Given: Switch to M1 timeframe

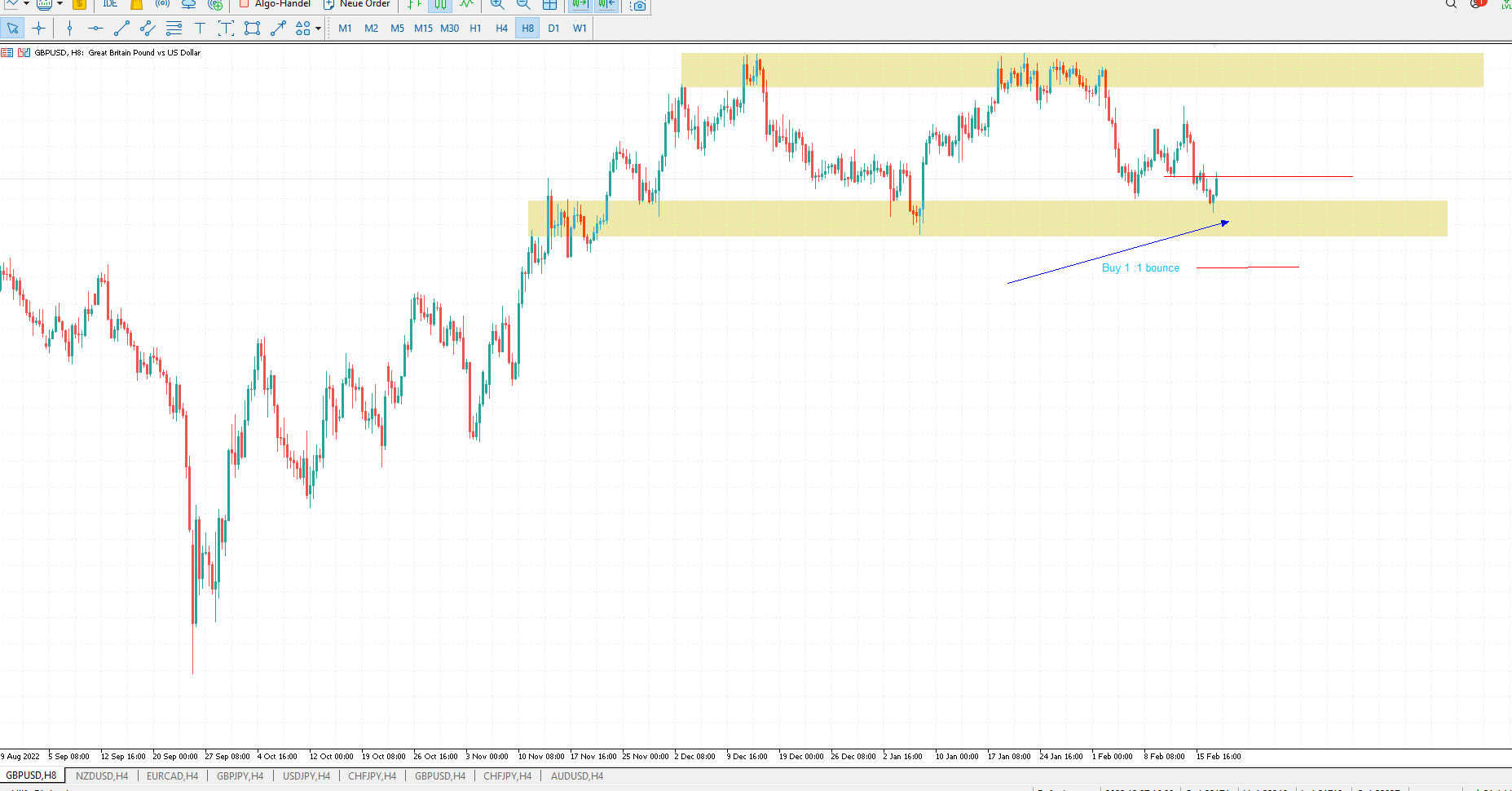Looking at the screenshot, I should click(x=346, y=29).
